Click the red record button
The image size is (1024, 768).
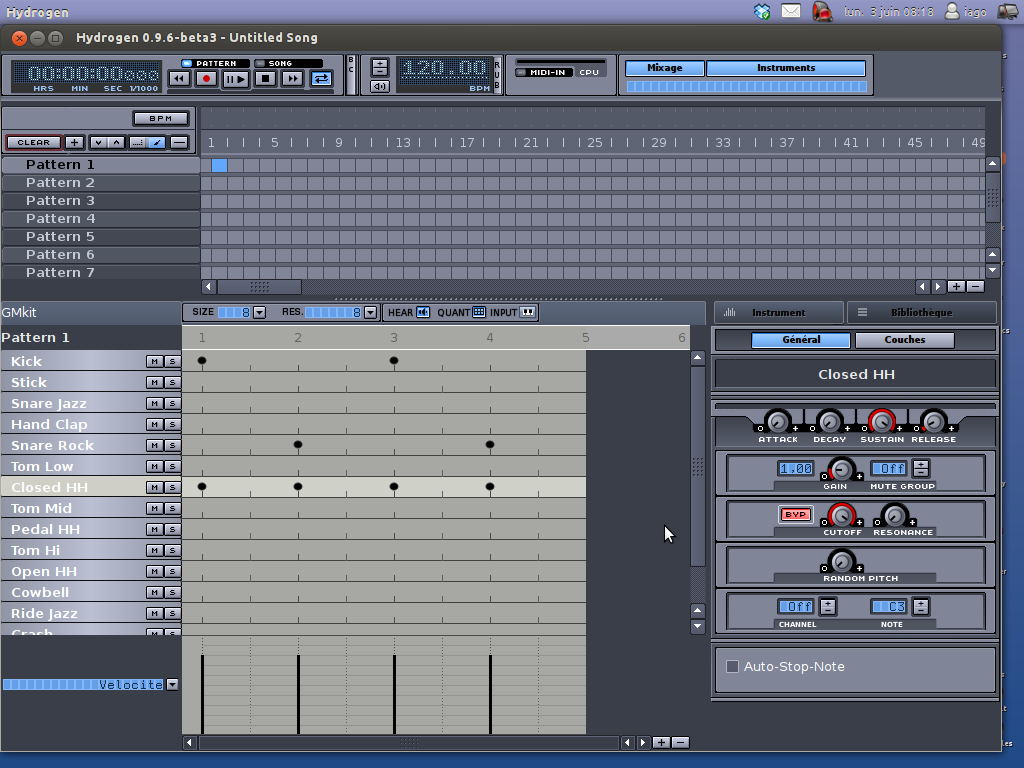(207, 79)
